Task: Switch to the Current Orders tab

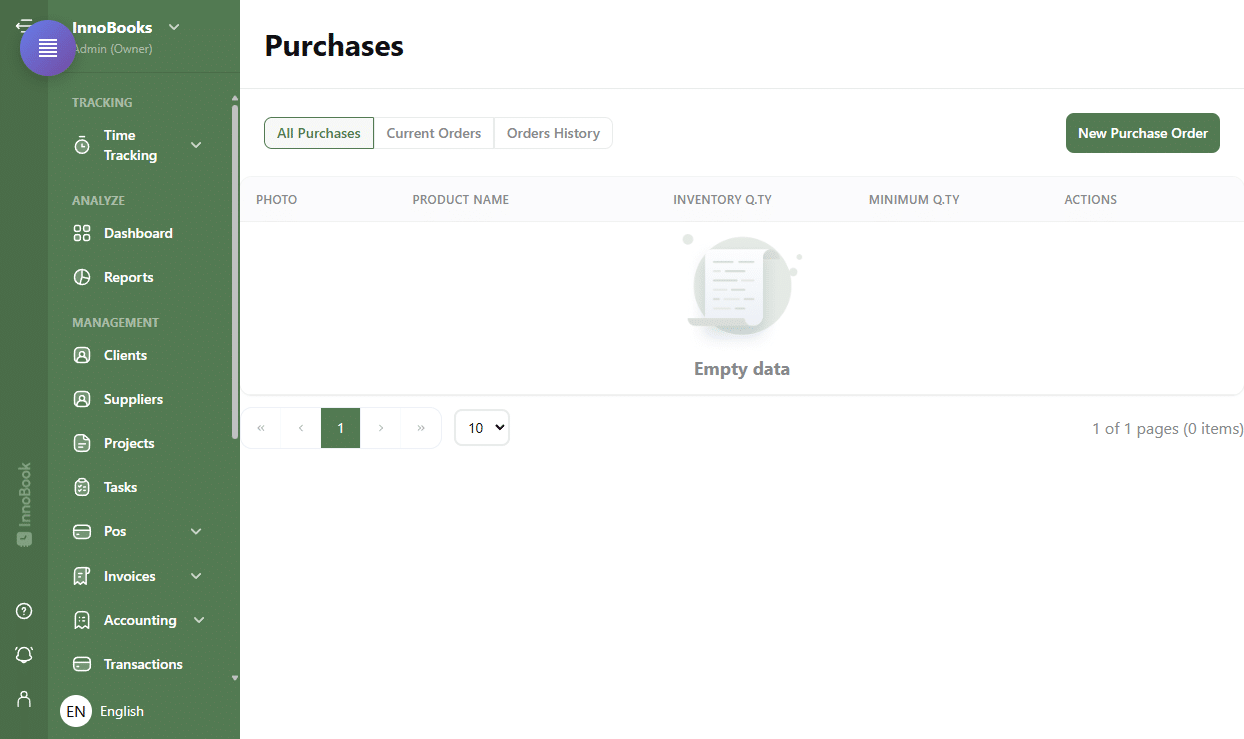Action: [x=434, y=133]
